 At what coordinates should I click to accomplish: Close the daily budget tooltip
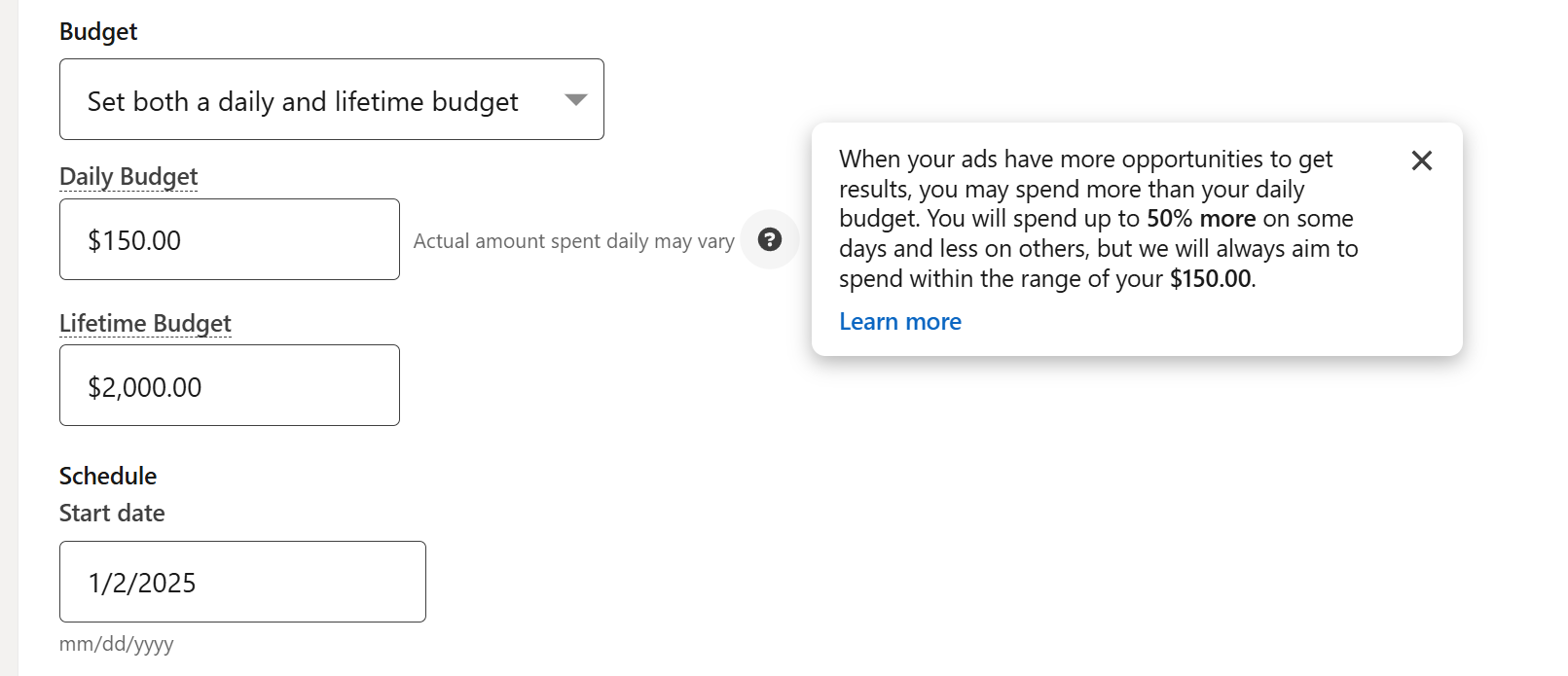(1421, 160)
